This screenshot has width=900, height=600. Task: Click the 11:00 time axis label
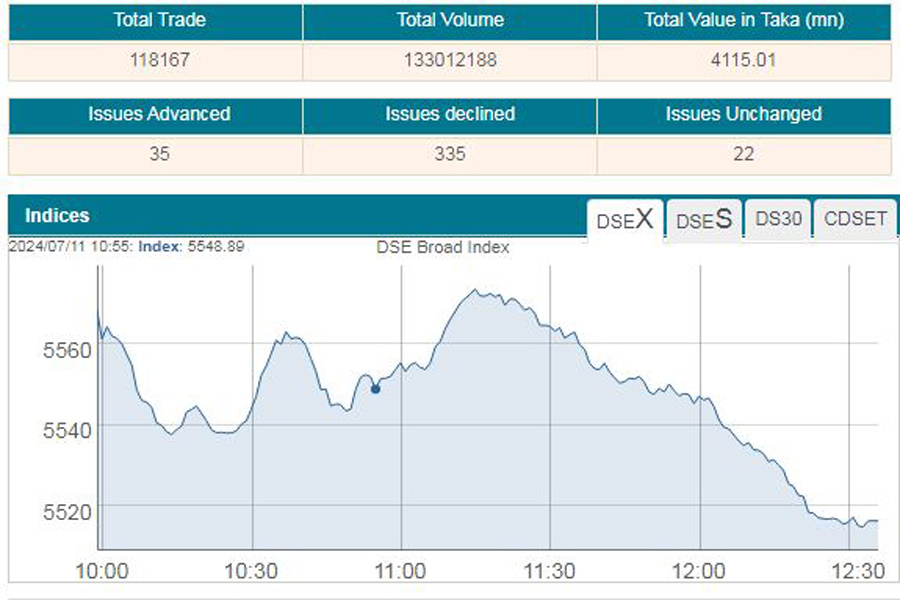[400, 571]
